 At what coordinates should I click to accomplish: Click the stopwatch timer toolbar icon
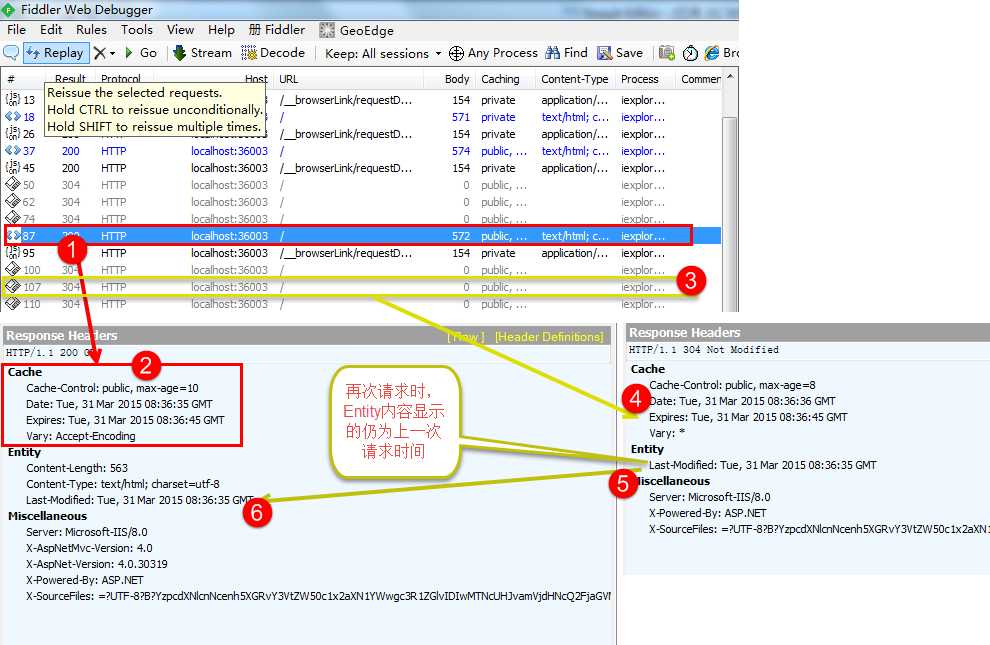[690, 54]
